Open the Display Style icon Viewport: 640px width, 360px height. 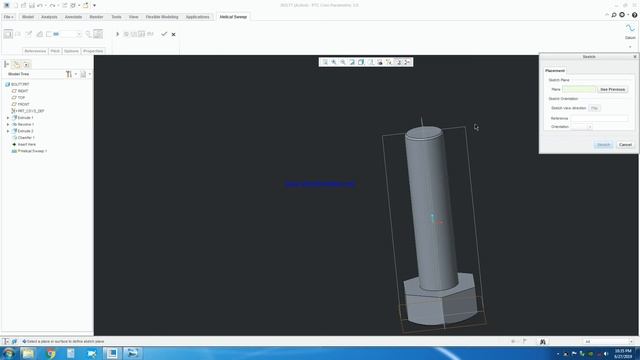(x=361, y=62)
